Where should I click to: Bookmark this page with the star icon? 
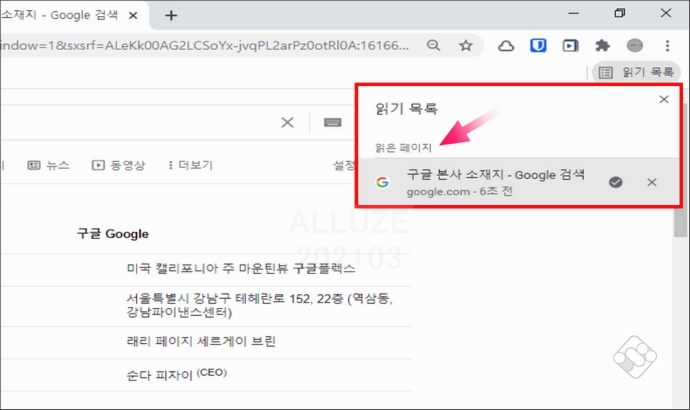(x=466, y=45)
